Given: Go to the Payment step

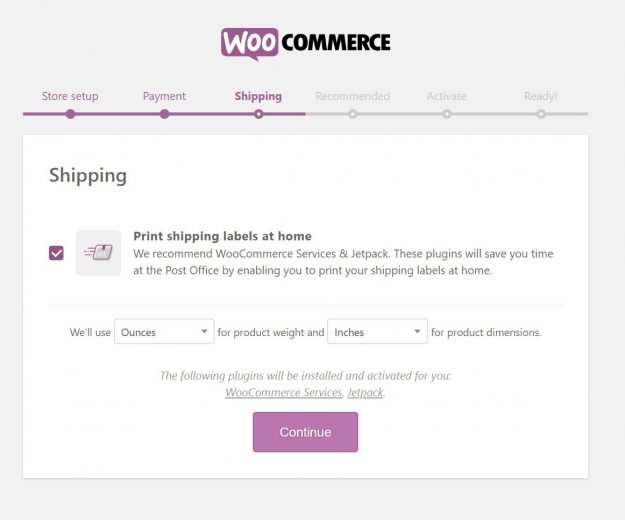Looking at the screenshot, I should click(x=164, y=96).
